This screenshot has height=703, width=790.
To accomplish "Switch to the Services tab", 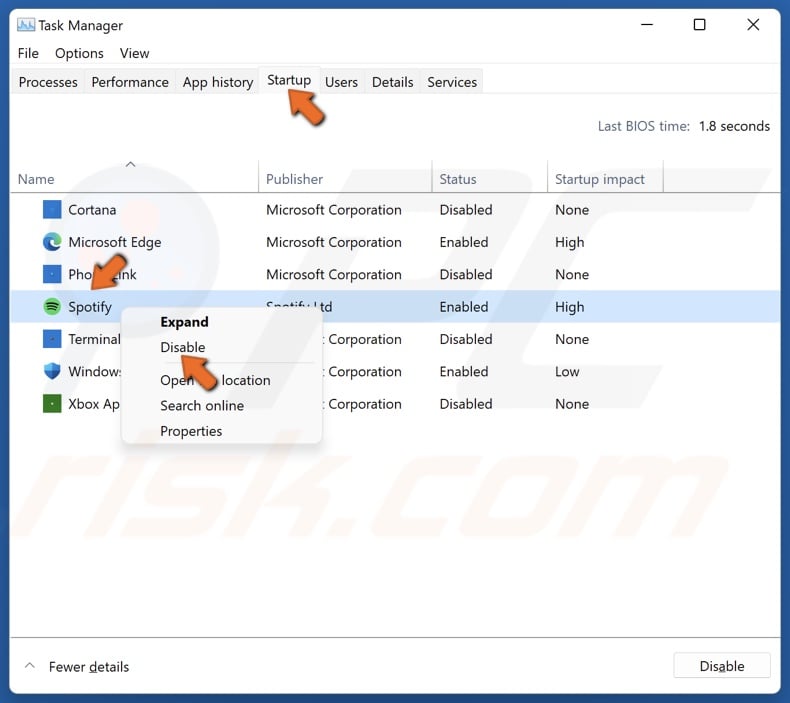I will click(452, 82).
